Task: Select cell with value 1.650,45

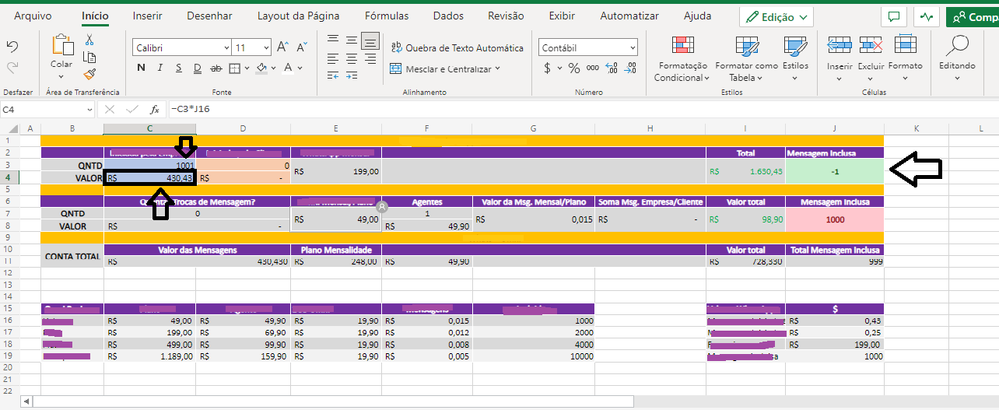Action: point(745,171)
